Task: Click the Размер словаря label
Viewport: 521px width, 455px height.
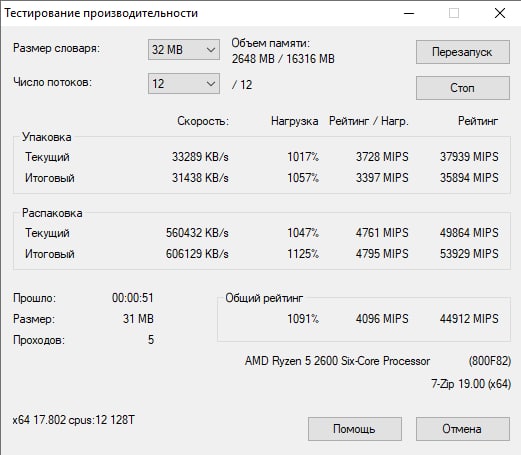Action: (x=56, y=48)
